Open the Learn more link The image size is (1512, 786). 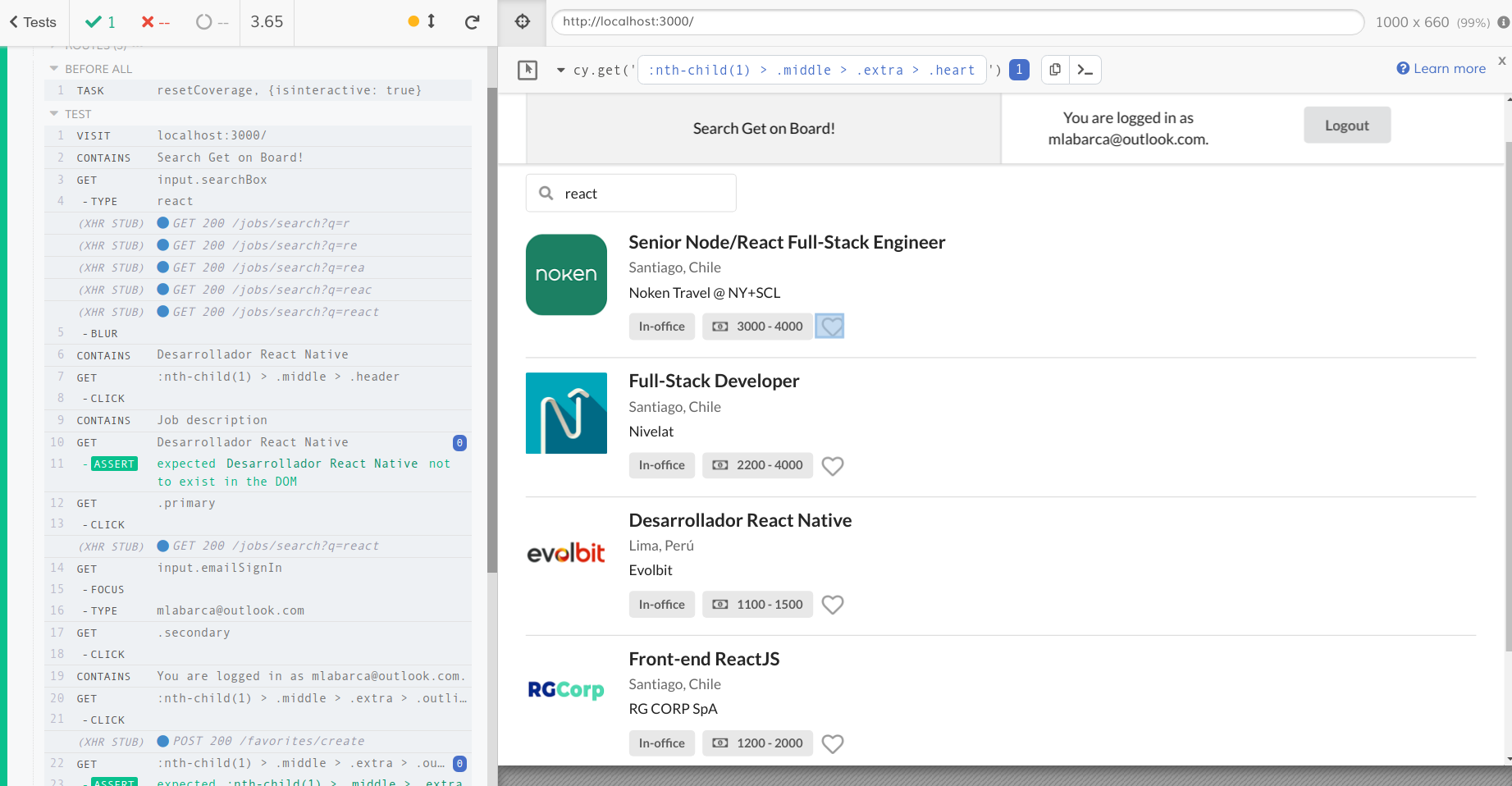point(1441,68)
